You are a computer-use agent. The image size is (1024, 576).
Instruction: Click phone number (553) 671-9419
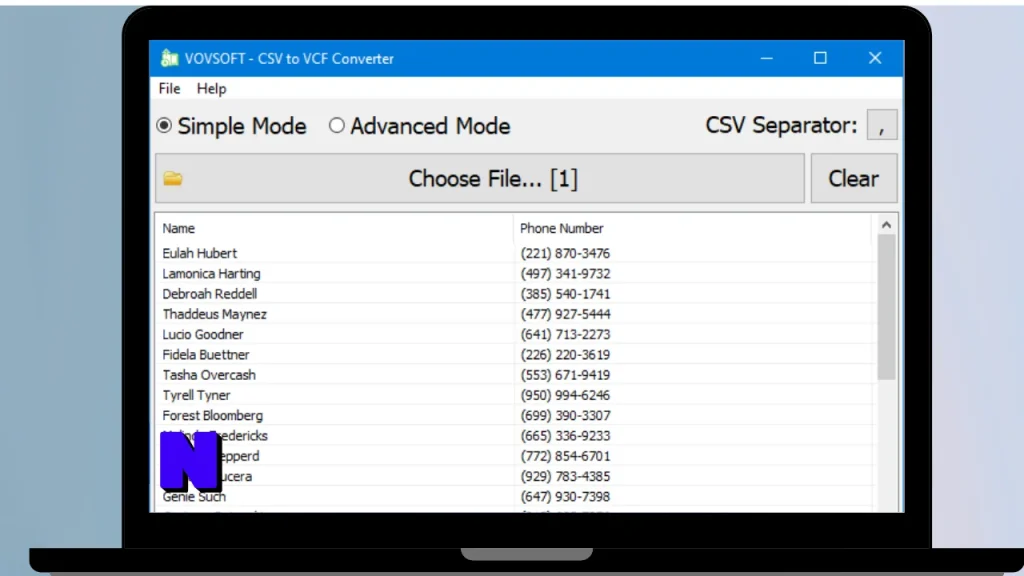tap(565, 374)
